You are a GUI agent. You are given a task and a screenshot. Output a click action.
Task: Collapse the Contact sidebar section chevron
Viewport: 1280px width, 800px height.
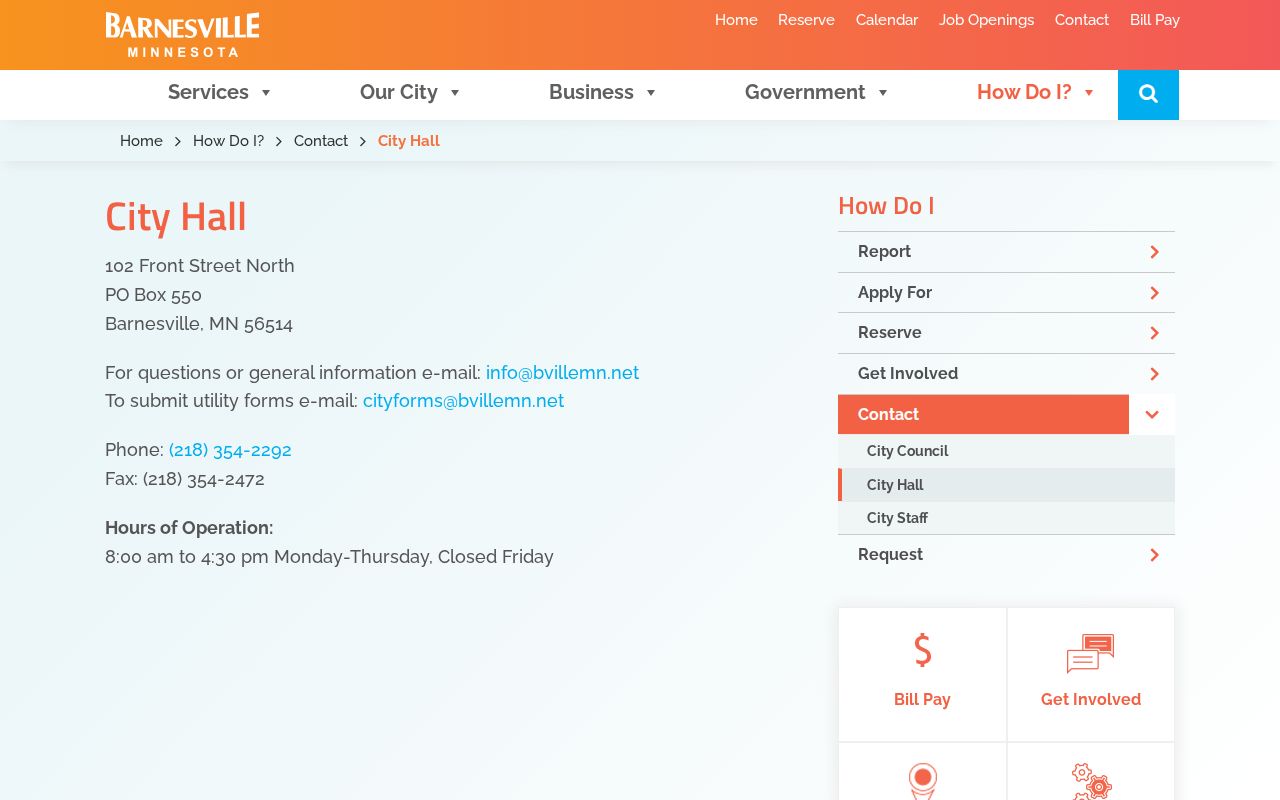1152,415
